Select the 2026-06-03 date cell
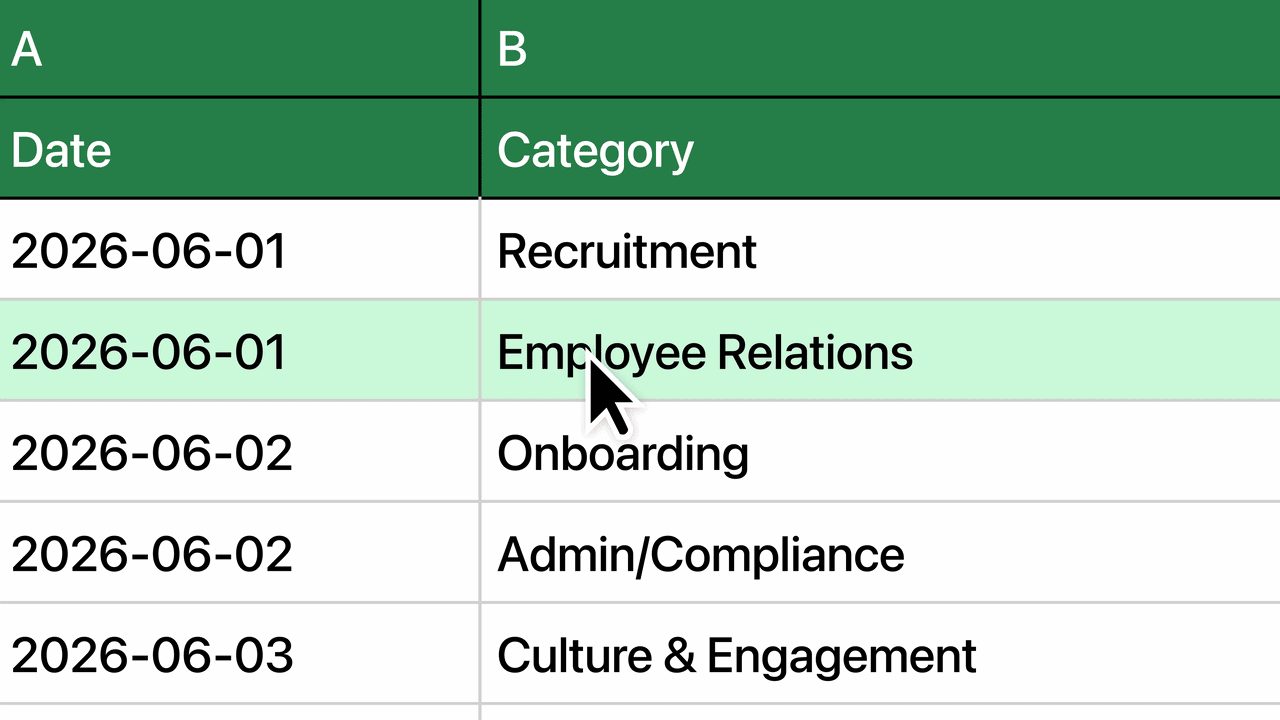 click(239, 653)
